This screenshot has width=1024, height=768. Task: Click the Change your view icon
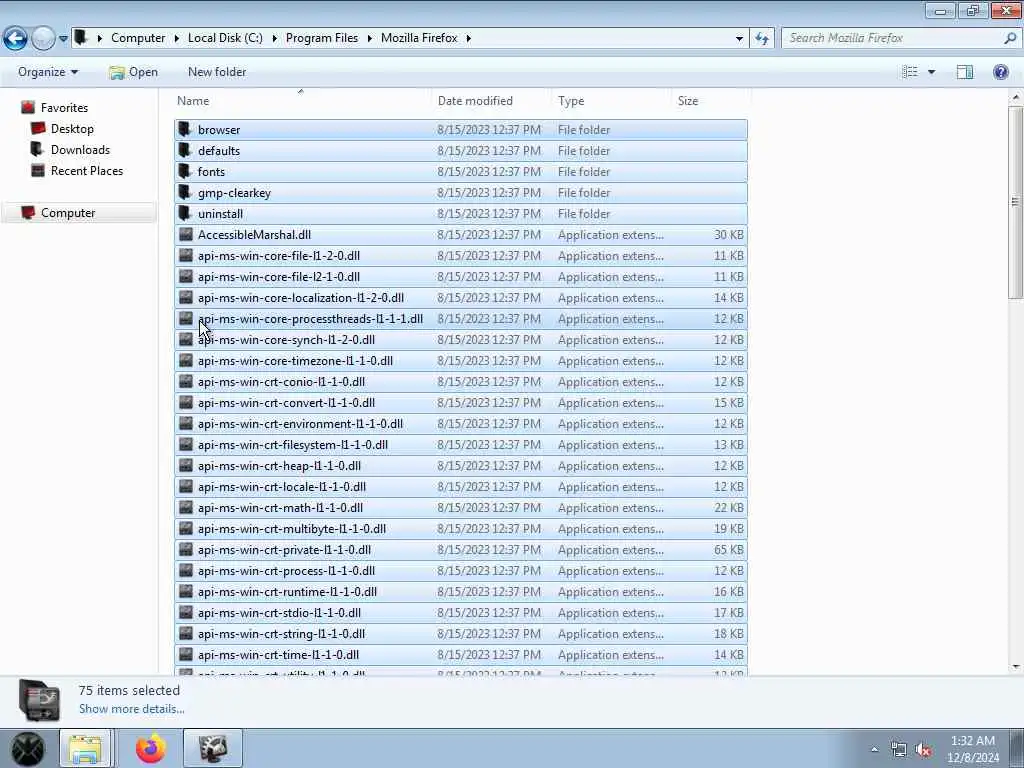coord(910,72)
